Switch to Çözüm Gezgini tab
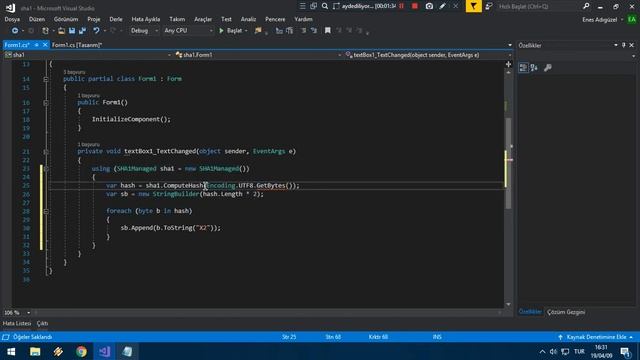The image size is (640, 360). coord(566,312)
